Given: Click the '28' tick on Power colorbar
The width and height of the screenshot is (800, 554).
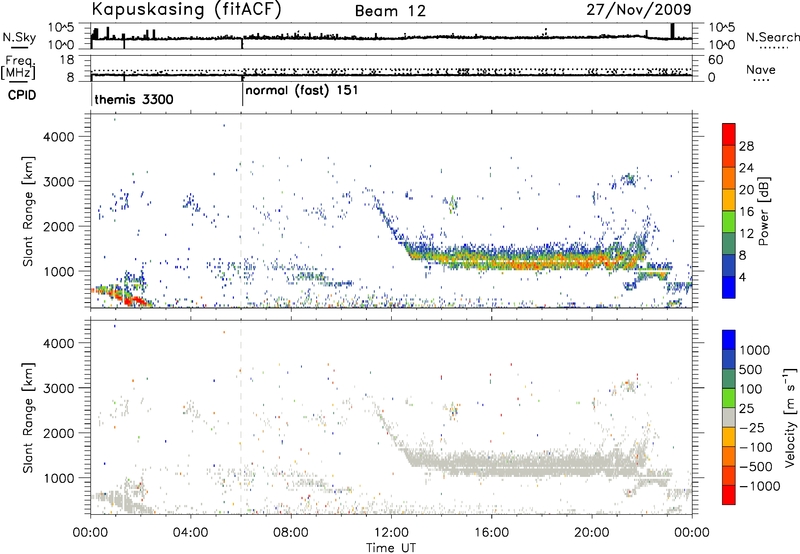Looking at the screenshot, I should [746, 146].
